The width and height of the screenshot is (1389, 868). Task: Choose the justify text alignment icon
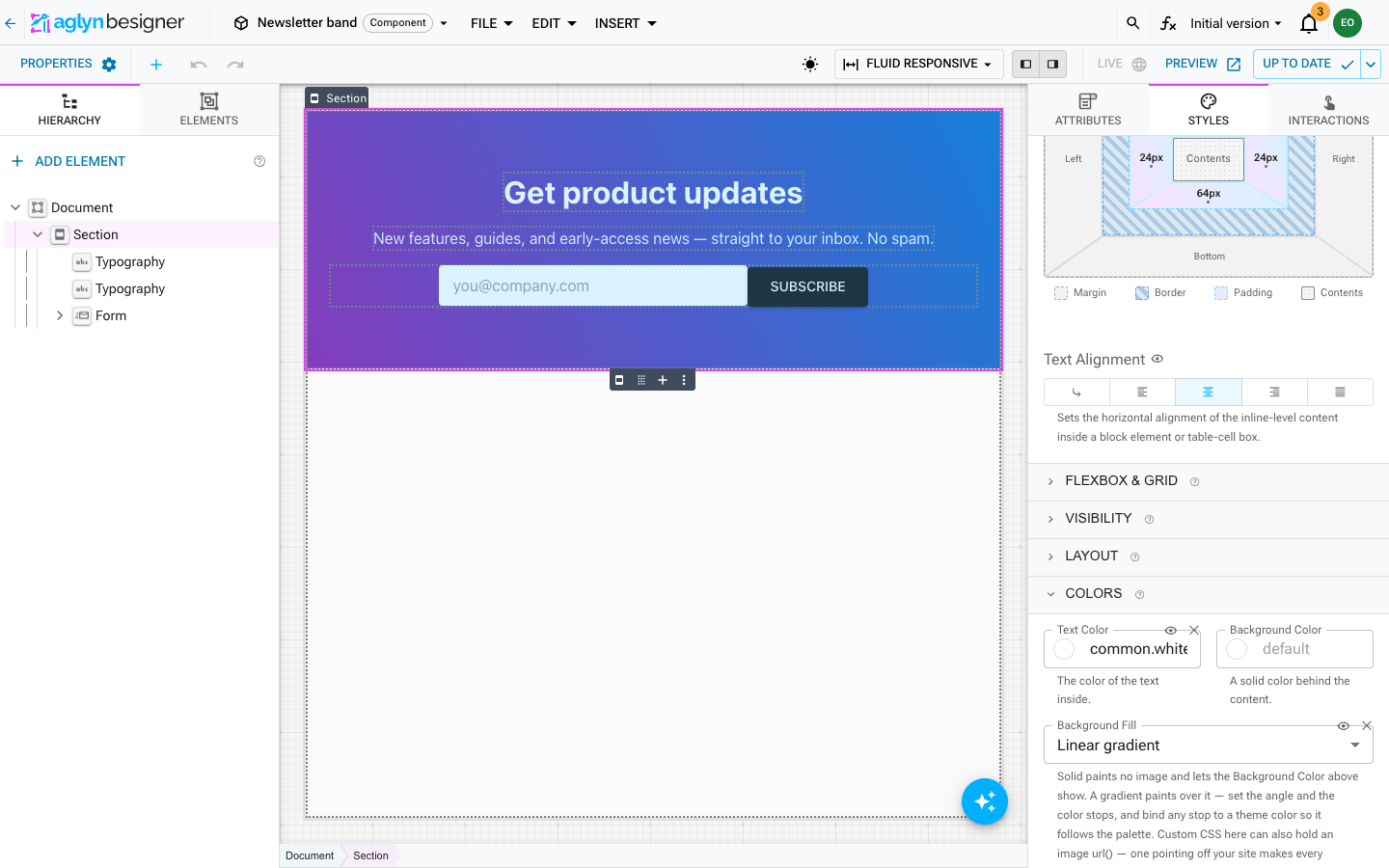(1340, 392)
